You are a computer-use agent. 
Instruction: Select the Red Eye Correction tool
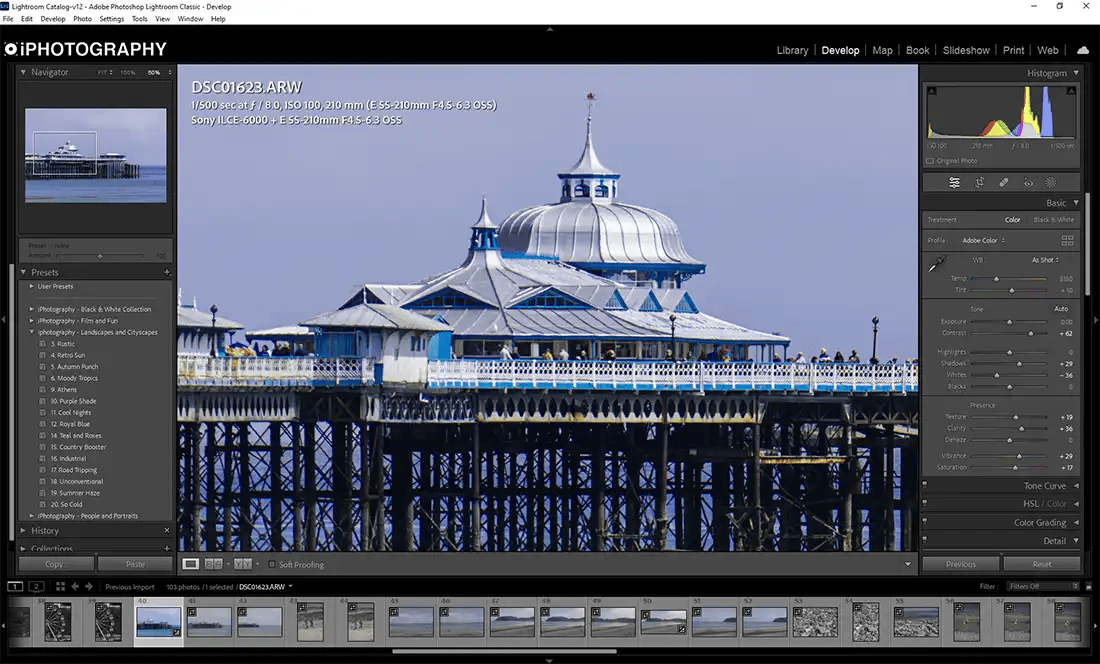1028,182
